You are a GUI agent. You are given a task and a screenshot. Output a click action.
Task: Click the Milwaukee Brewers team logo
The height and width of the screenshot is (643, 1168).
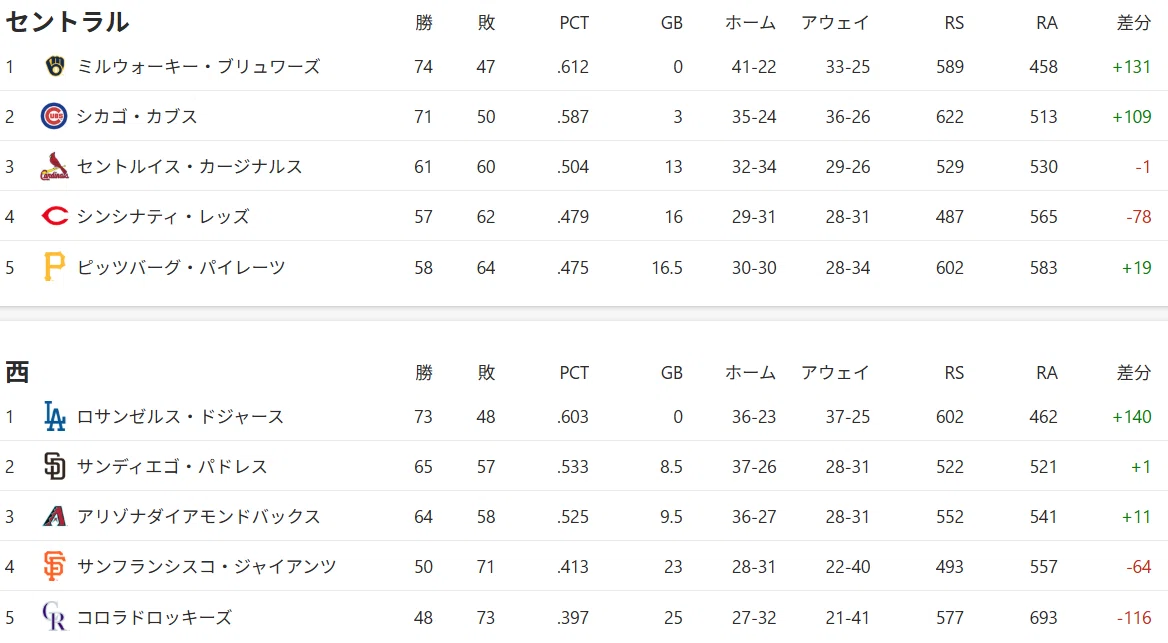point(54,66)
